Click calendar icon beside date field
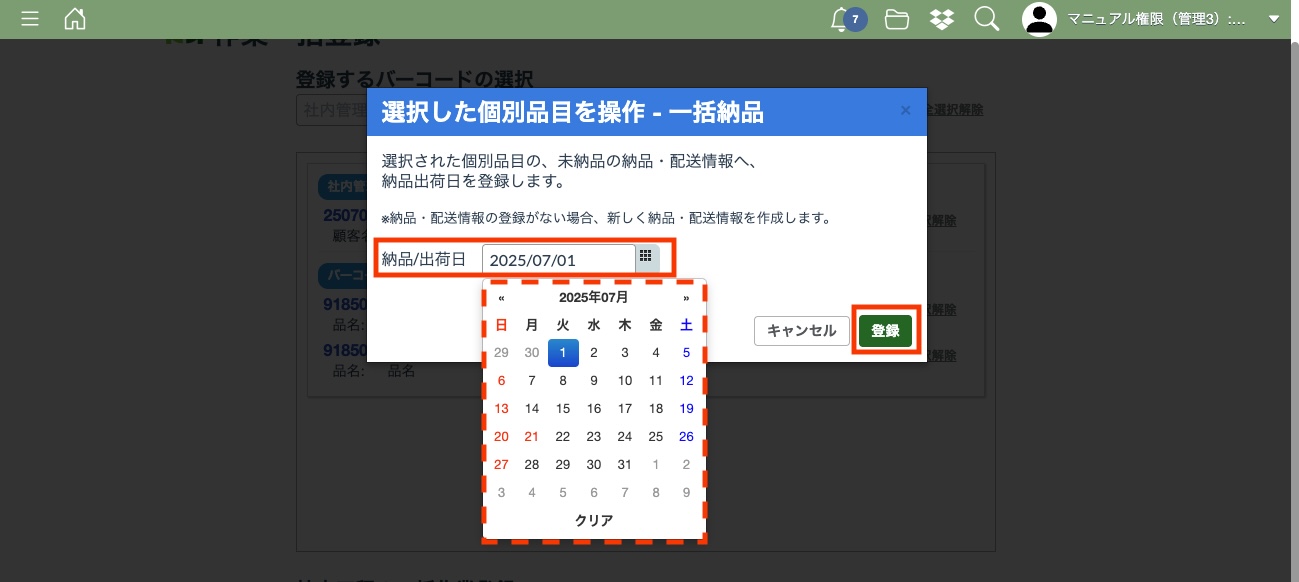Image resolution: width=1299 pixels, height=582 pixels. (x=647, y=258)
